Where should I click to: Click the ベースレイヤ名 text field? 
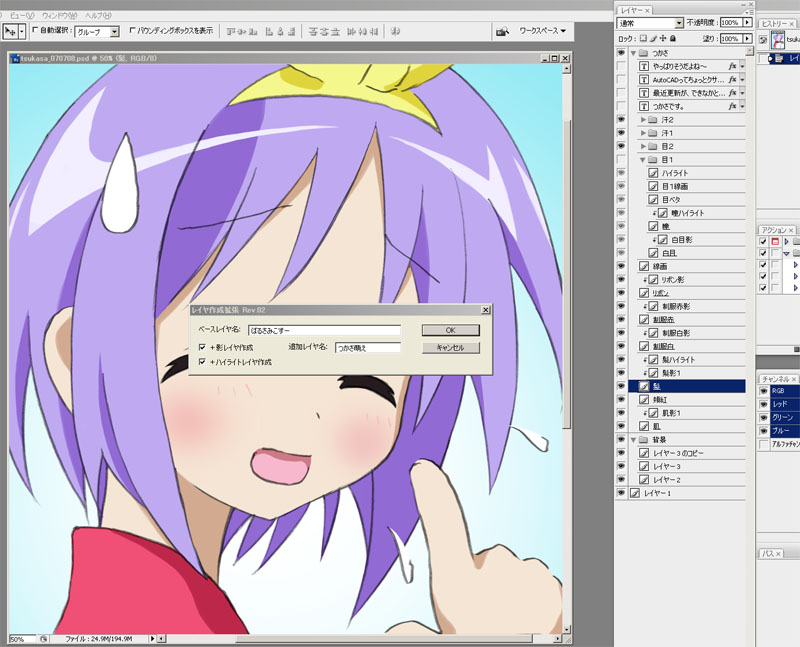[x=324, y=330]
